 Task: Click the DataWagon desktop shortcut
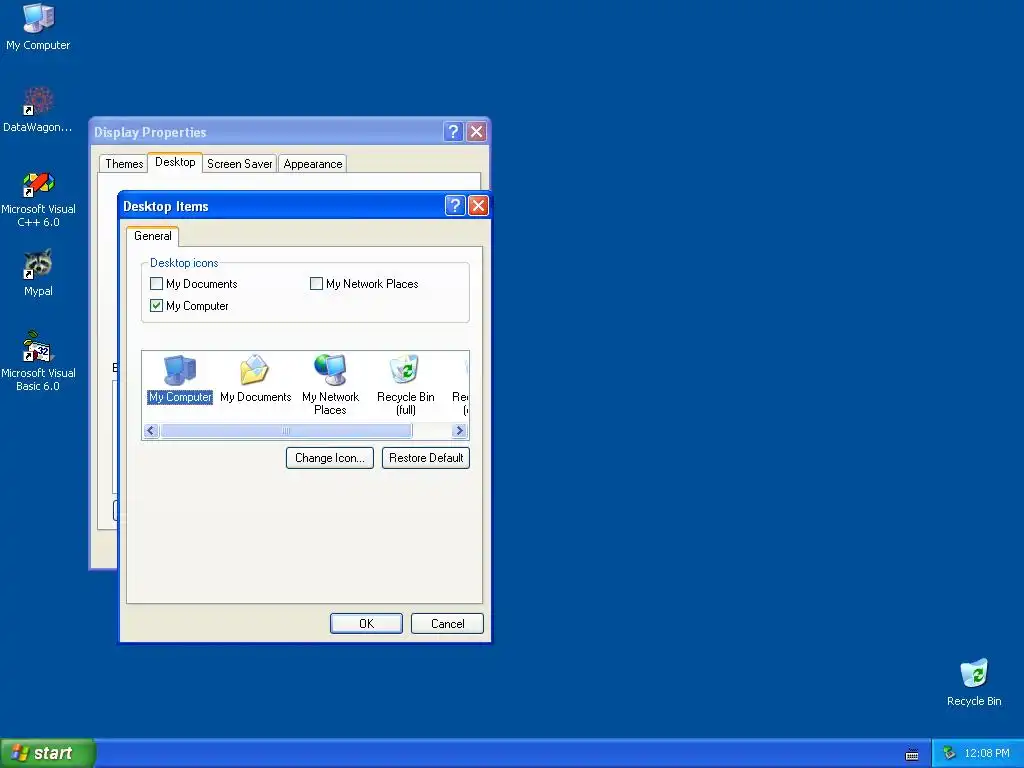[x=38, y=109]
